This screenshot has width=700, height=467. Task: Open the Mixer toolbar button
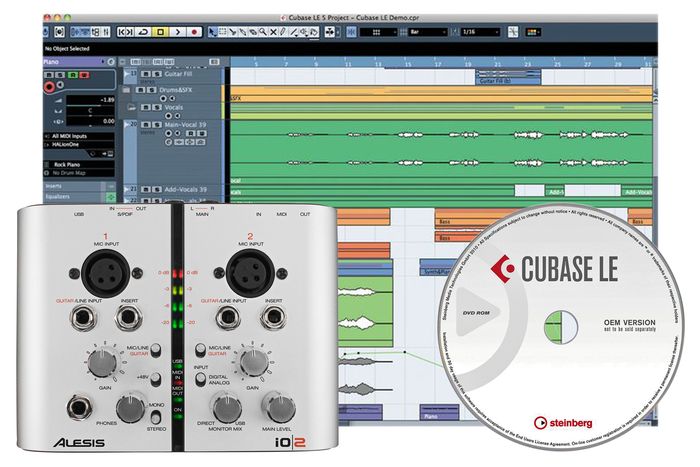[106, 32]
